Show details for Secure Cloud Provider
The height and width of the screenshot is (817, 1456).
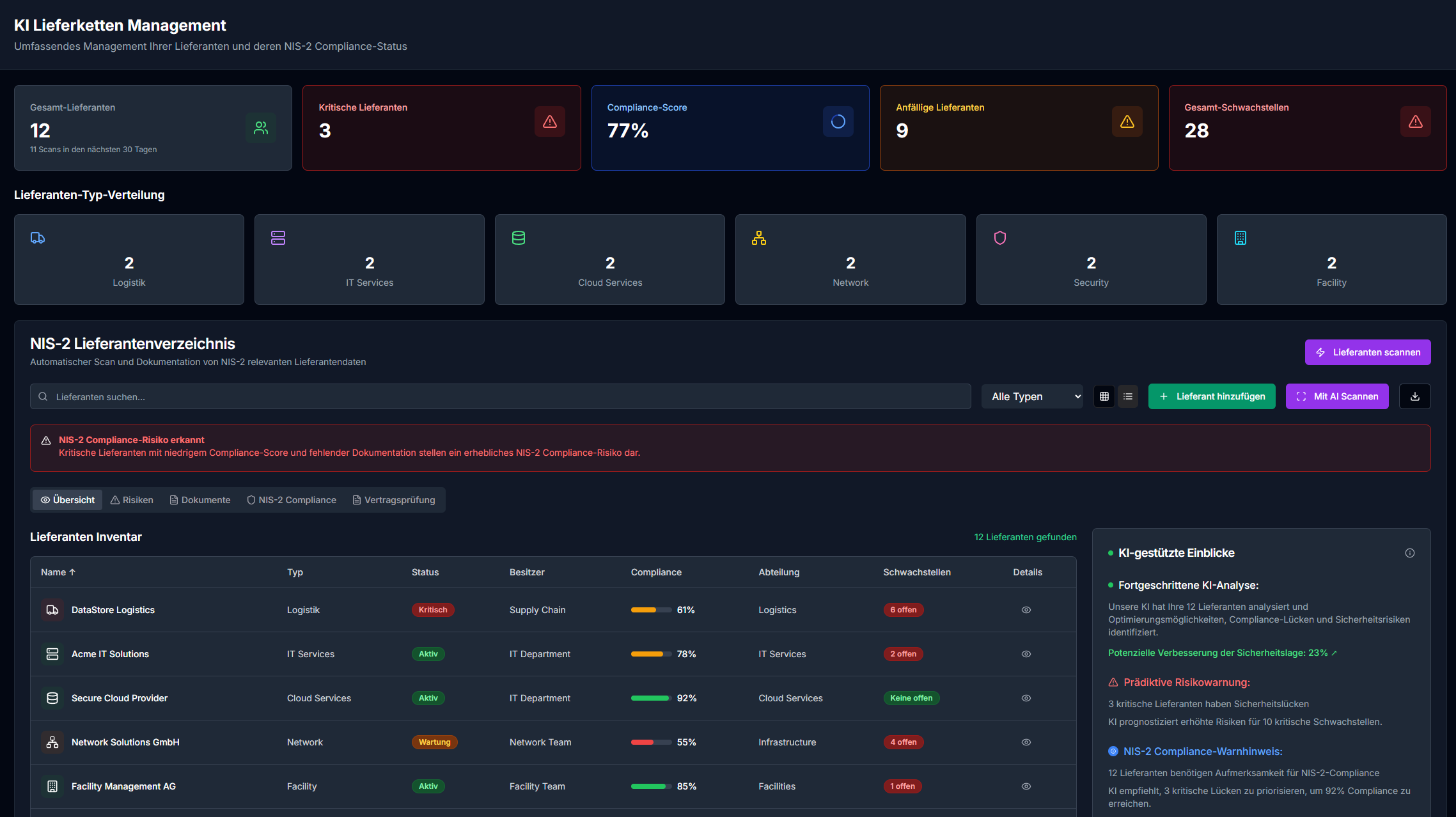coord(1026,698)
